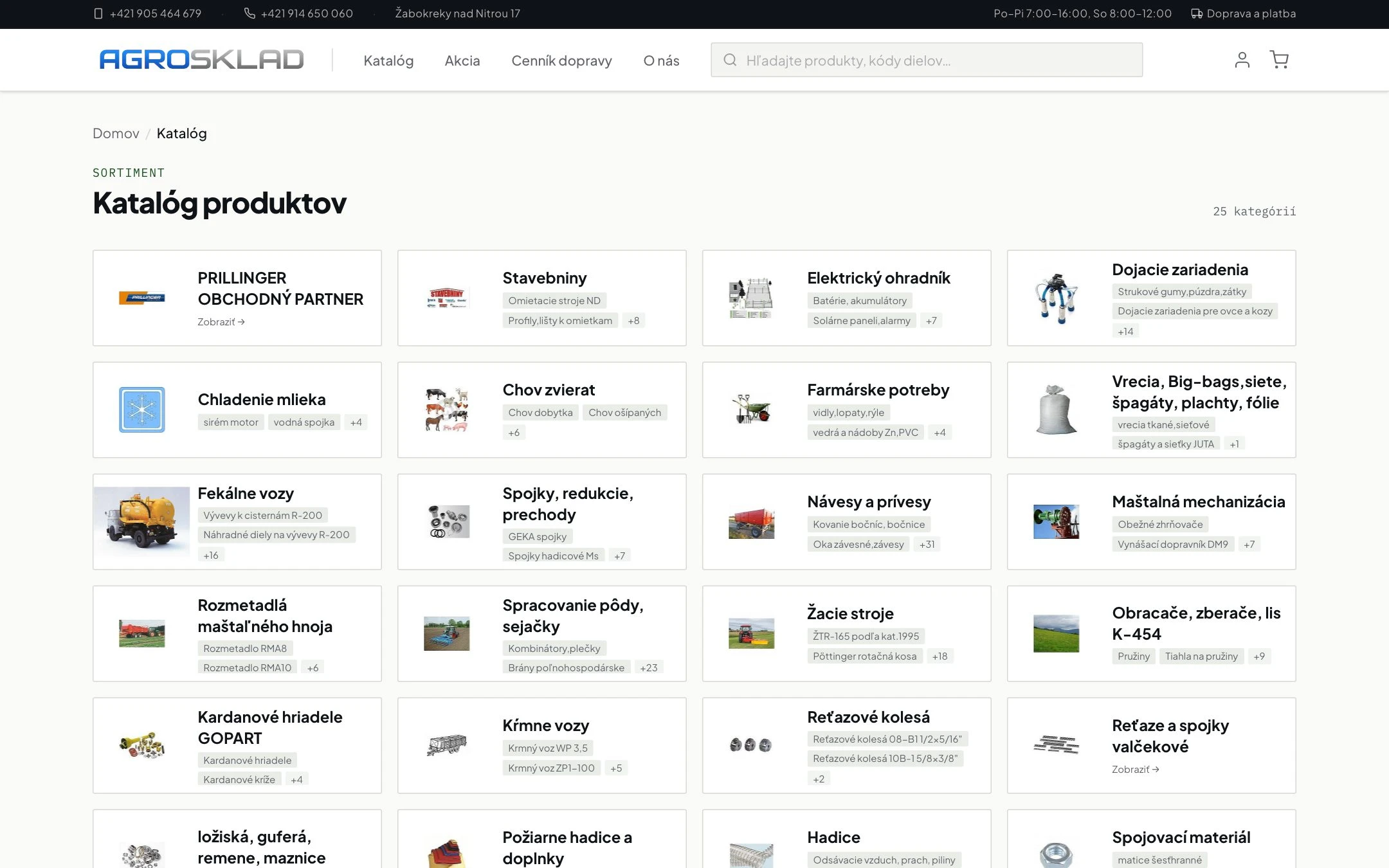Expand the +31 tag in Návesy a prívesy
The image size is (1389, 868).
point(927,544)
